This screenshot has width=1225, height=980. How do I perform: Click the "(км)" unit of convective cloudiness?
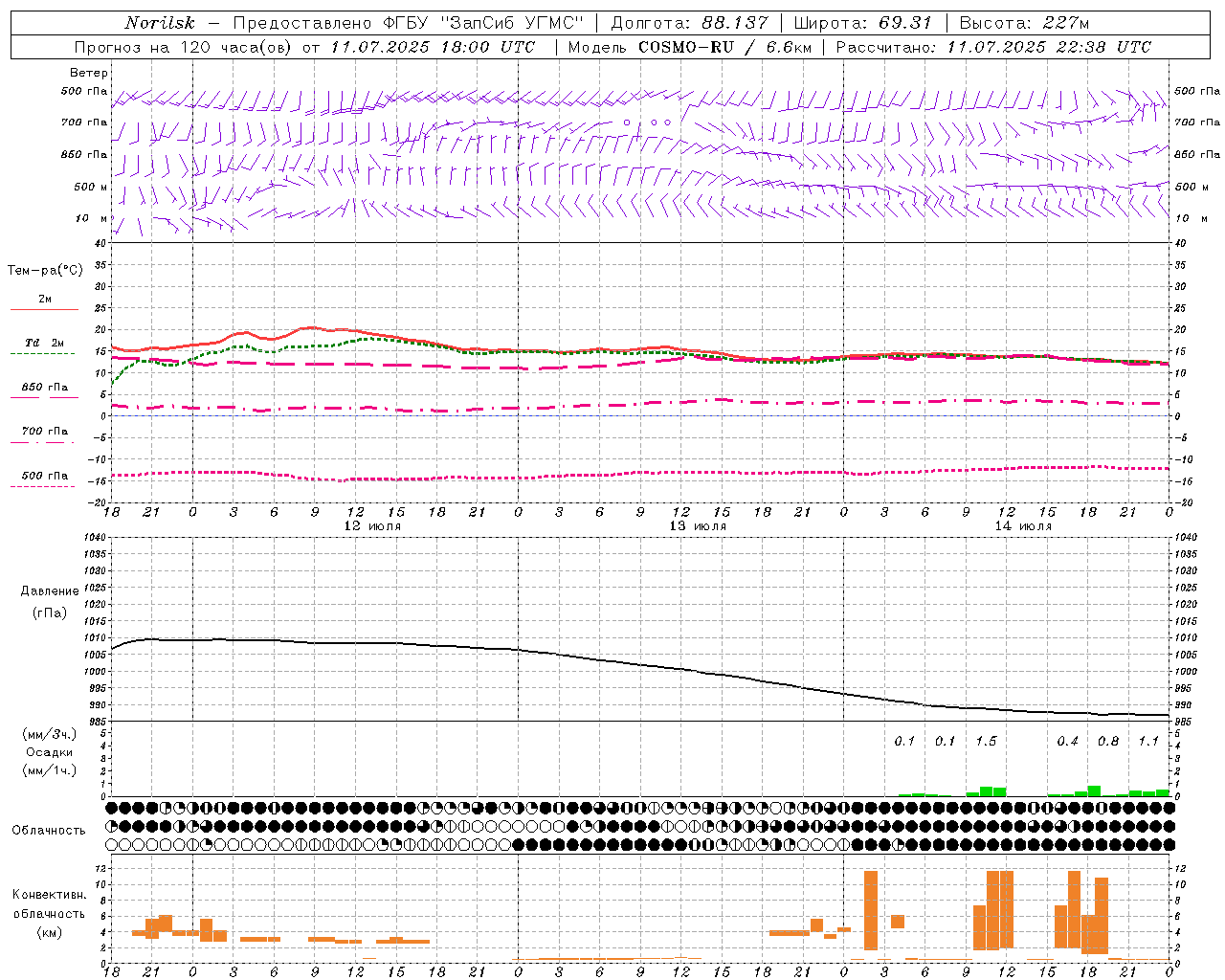point(49,932)
